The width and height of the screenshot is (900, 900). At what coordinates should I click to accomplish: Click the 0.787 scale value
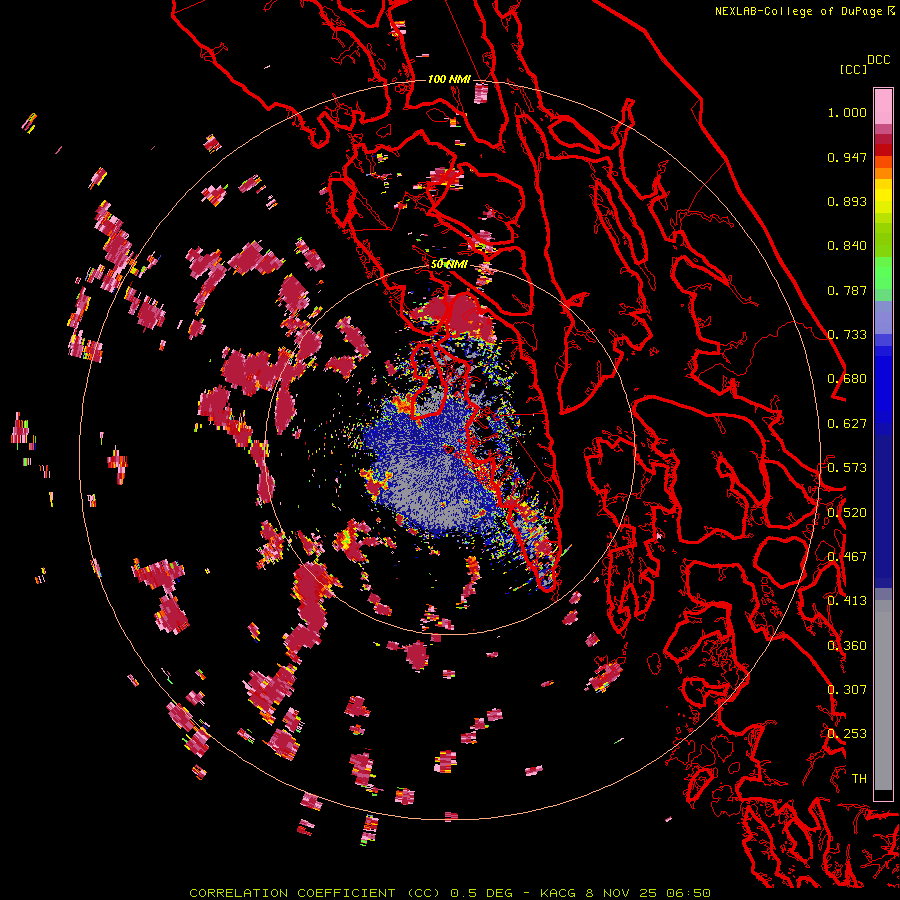(847, 290)
